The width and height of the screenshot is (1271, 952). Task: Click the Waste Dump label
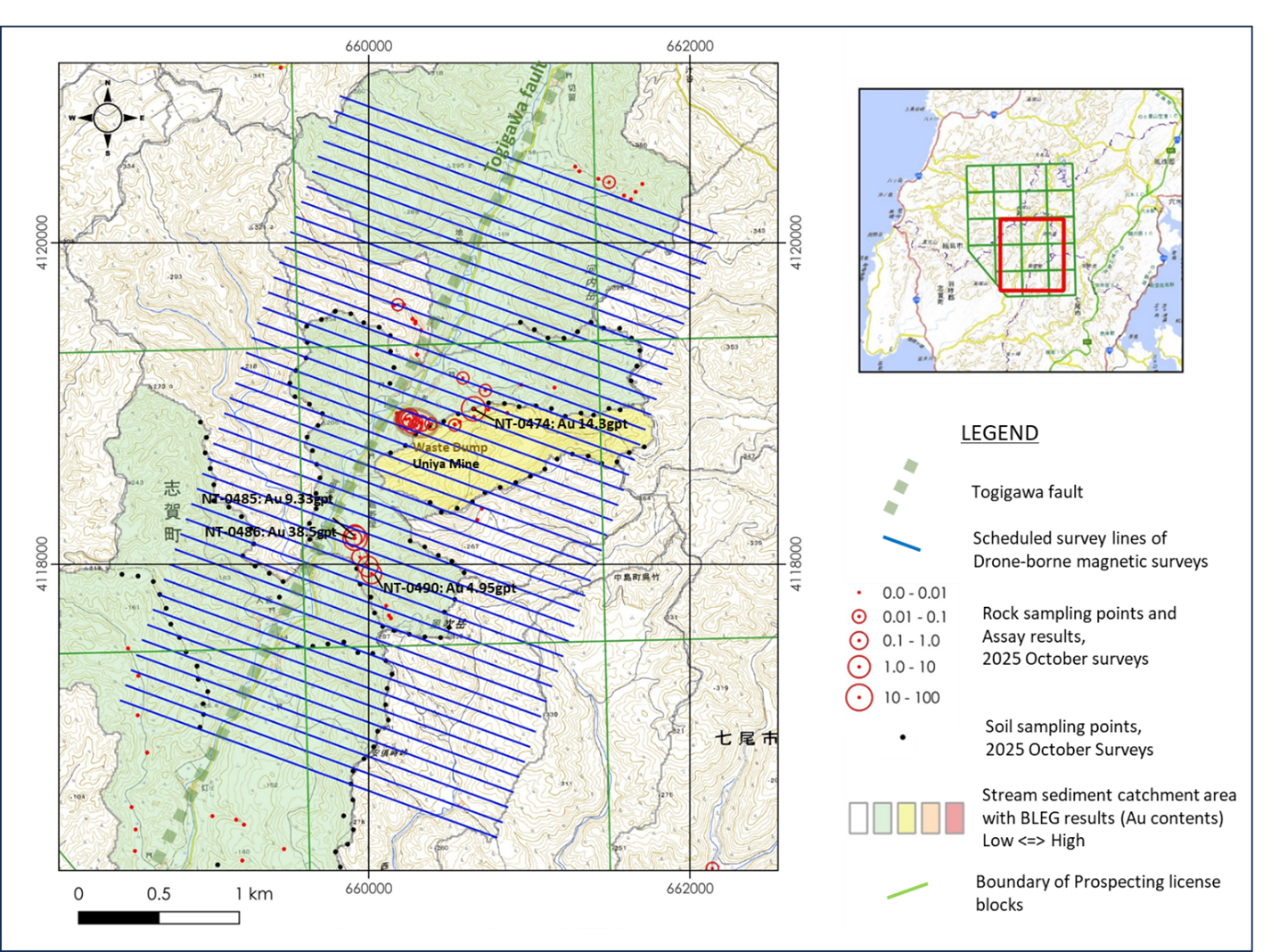pyautogui.click(x=450, y=447)
